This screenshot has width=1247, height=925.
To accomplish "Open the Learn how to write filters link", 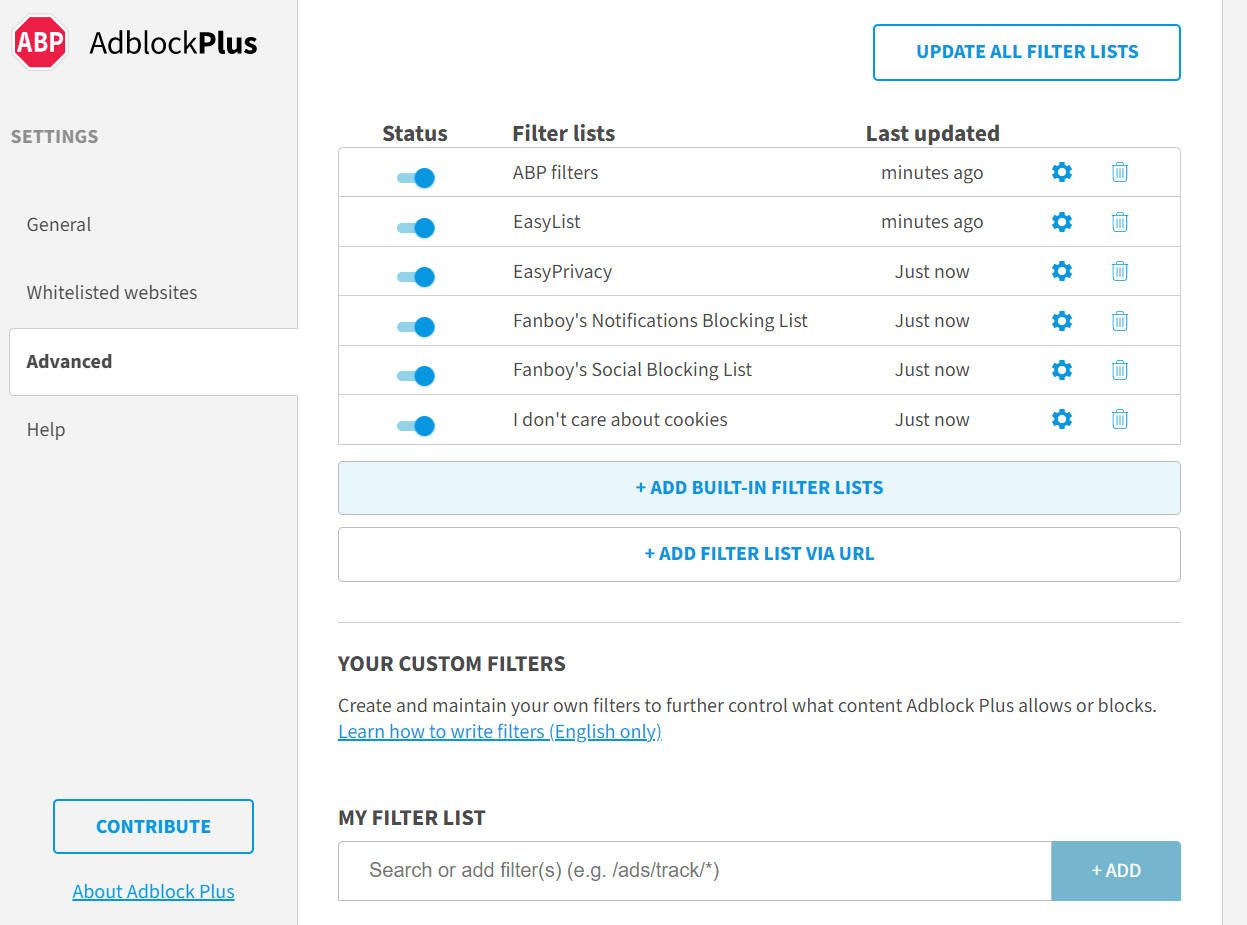I will point(499,731).
